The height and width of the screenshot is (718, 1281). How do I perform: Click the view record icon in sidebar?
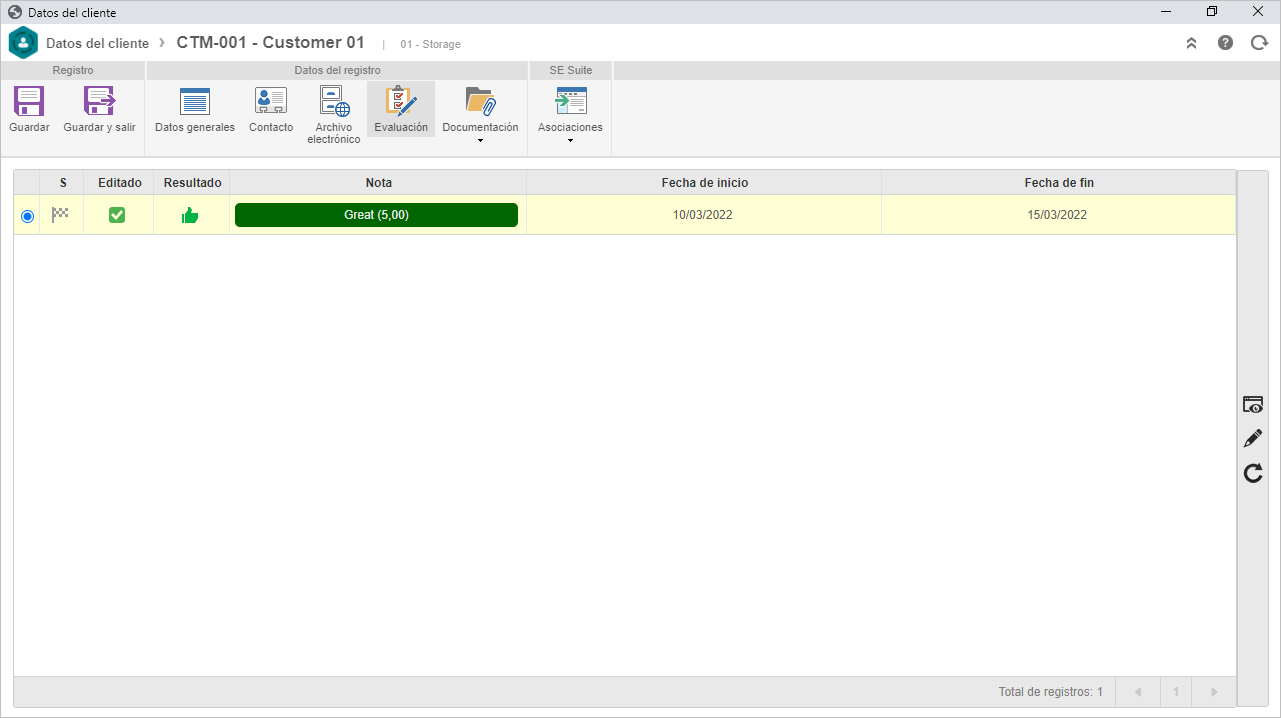pos(1253,404)
